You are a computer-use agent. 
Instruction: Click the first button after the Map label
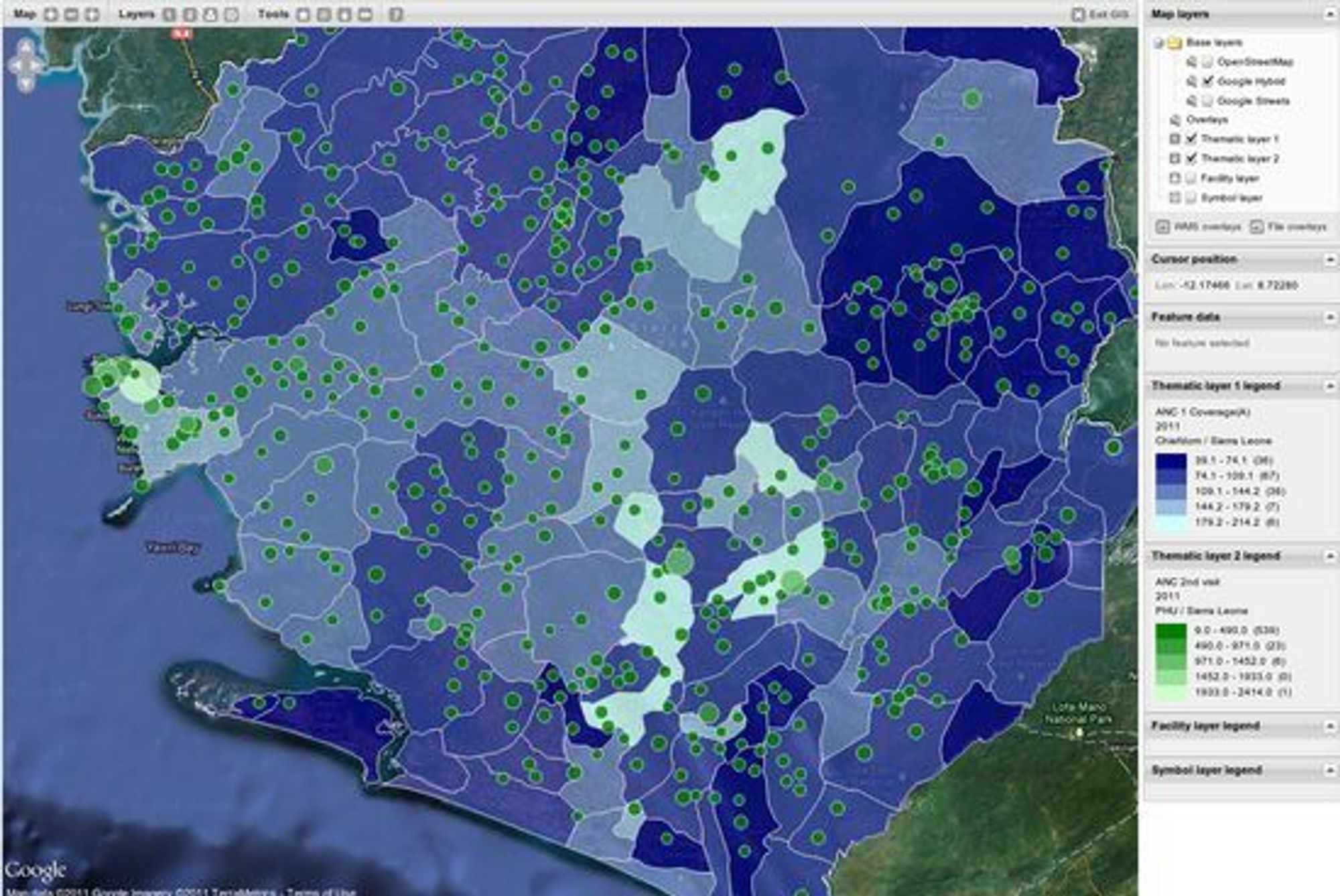[51, 14]
